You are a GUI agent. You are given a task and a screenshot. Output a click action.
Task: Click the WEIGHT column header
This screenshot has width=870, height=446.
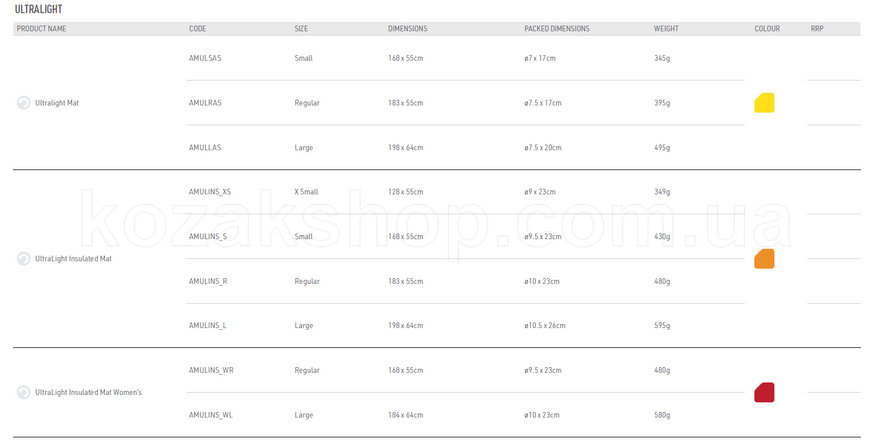(666, 28)
